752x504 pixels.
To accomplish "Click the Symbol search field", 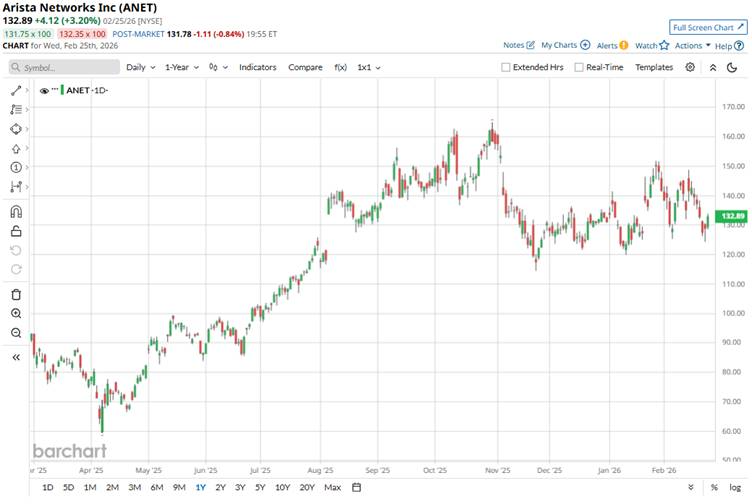I will (64, 68).
